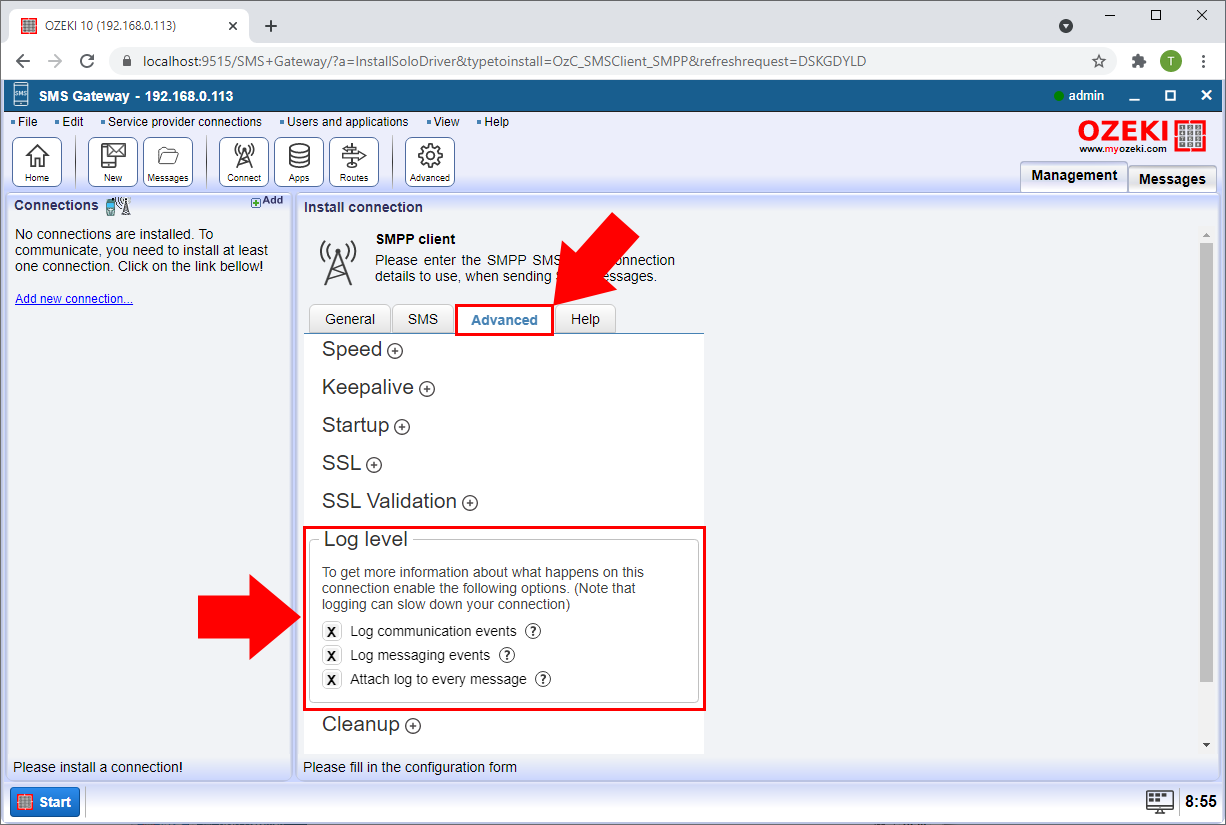The height and width of the screenshot is (825, 1226).
Task: Click the Connect antenna toolbar icon
Action: point(244,161)
